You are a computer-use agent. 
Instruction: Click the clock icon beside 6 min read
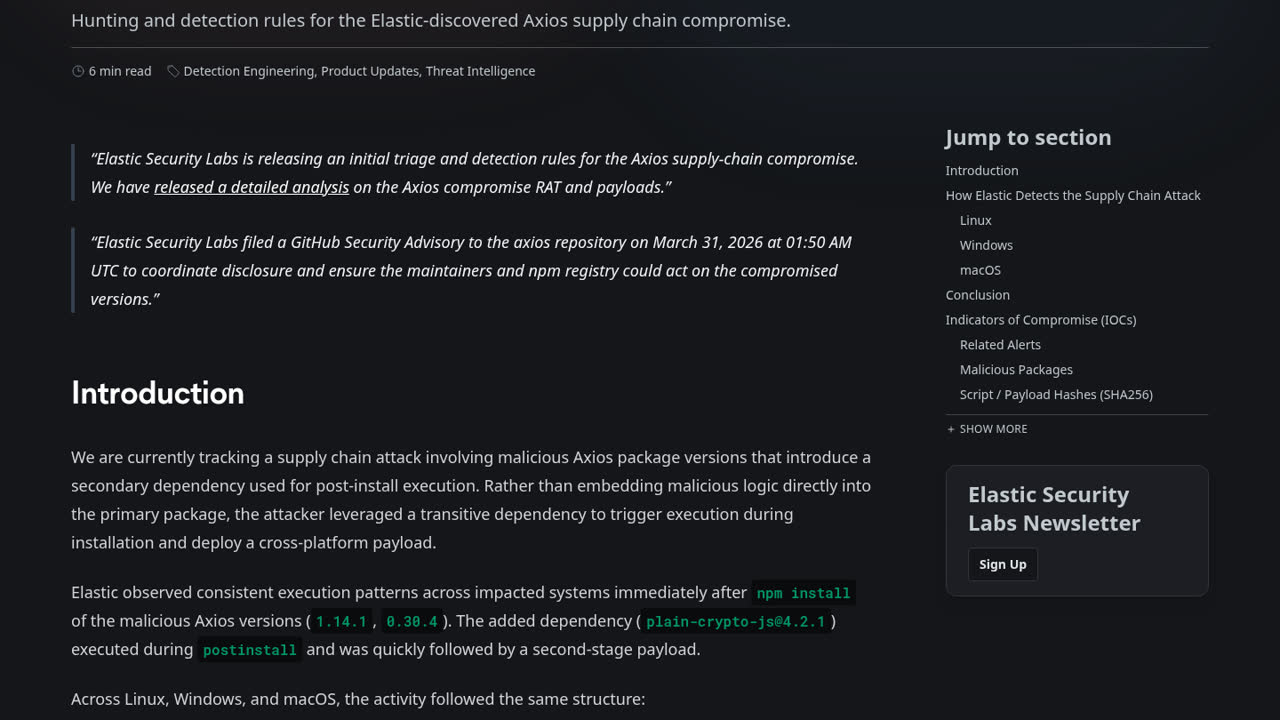pos(78,71)
